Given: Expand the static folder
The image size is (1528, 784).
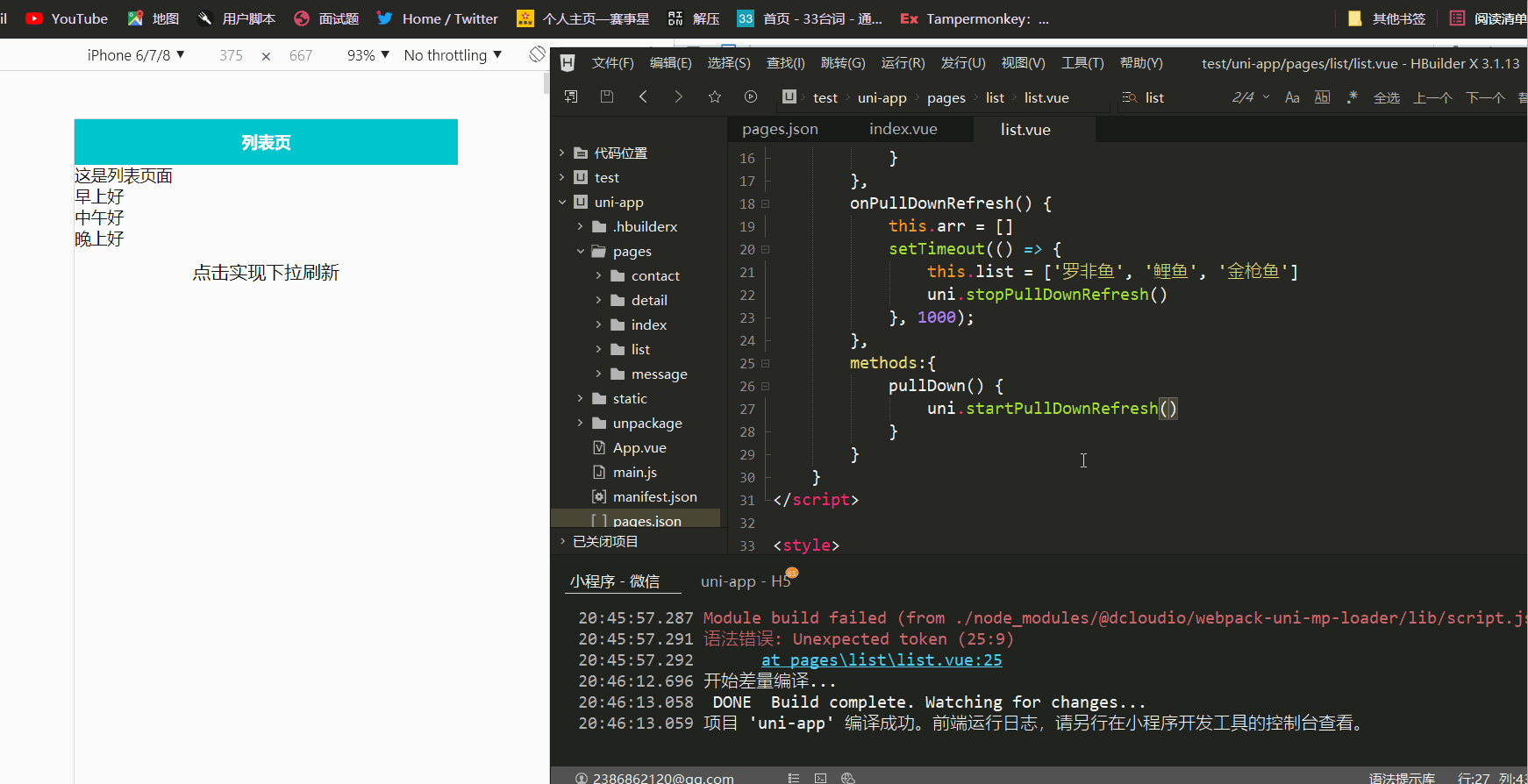Looking at the screenshot, I should pos(580,398).
